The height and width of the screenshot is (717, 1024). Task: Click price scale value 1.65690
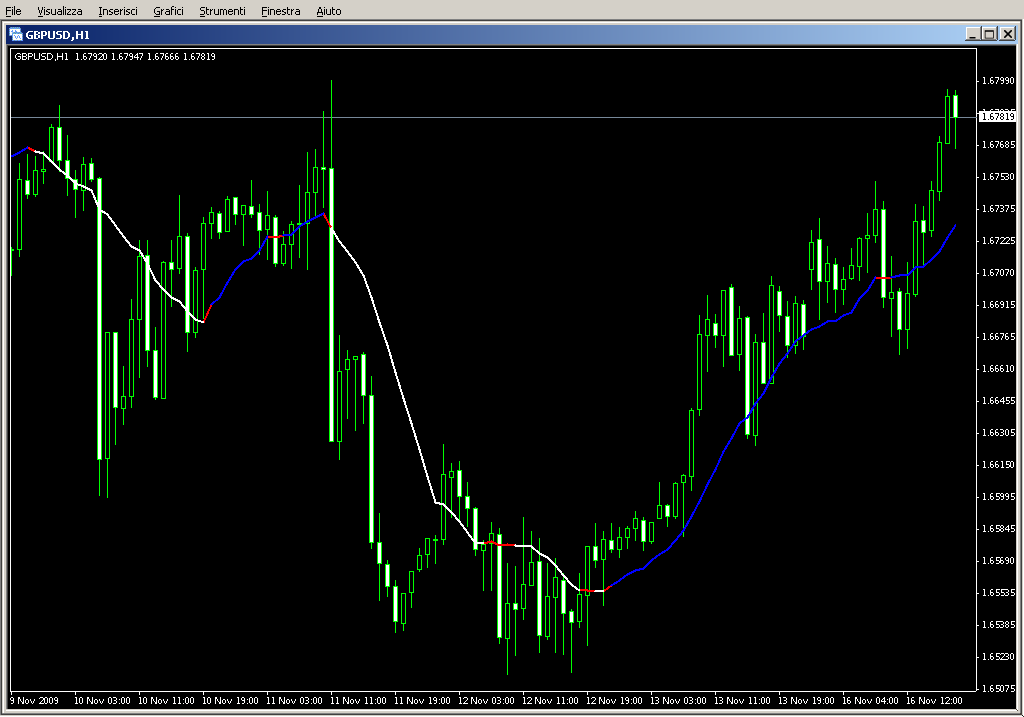(999, 561)
